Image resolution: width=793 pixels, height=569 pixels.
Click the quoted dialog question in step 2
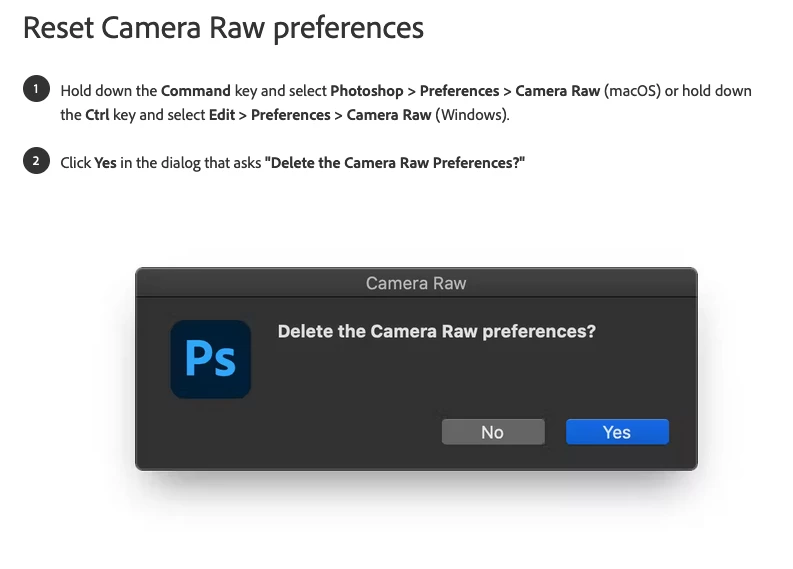point(394,163)
